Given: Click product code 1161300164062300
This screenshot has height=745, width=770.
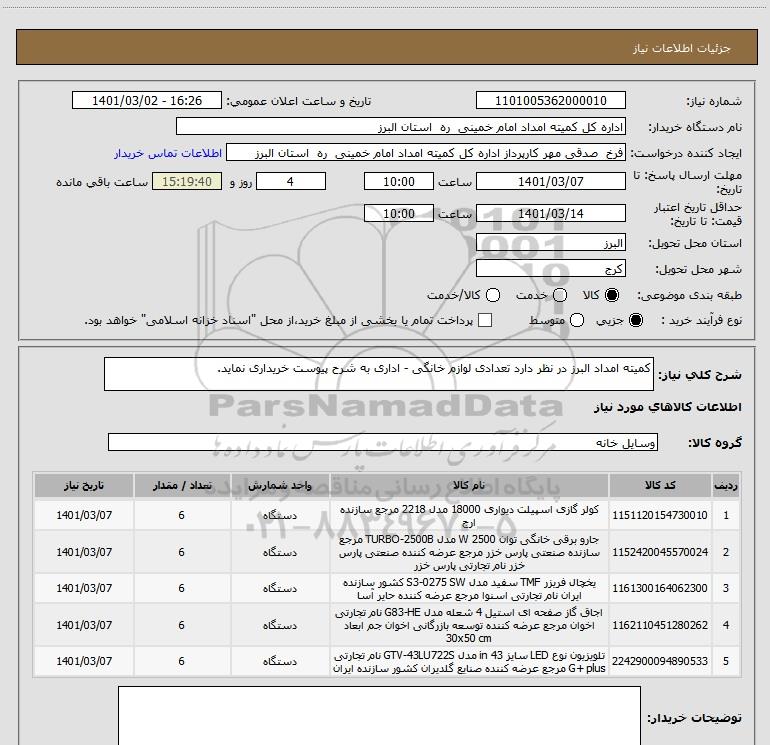Looking at the screenshot, I should [660, 588].
